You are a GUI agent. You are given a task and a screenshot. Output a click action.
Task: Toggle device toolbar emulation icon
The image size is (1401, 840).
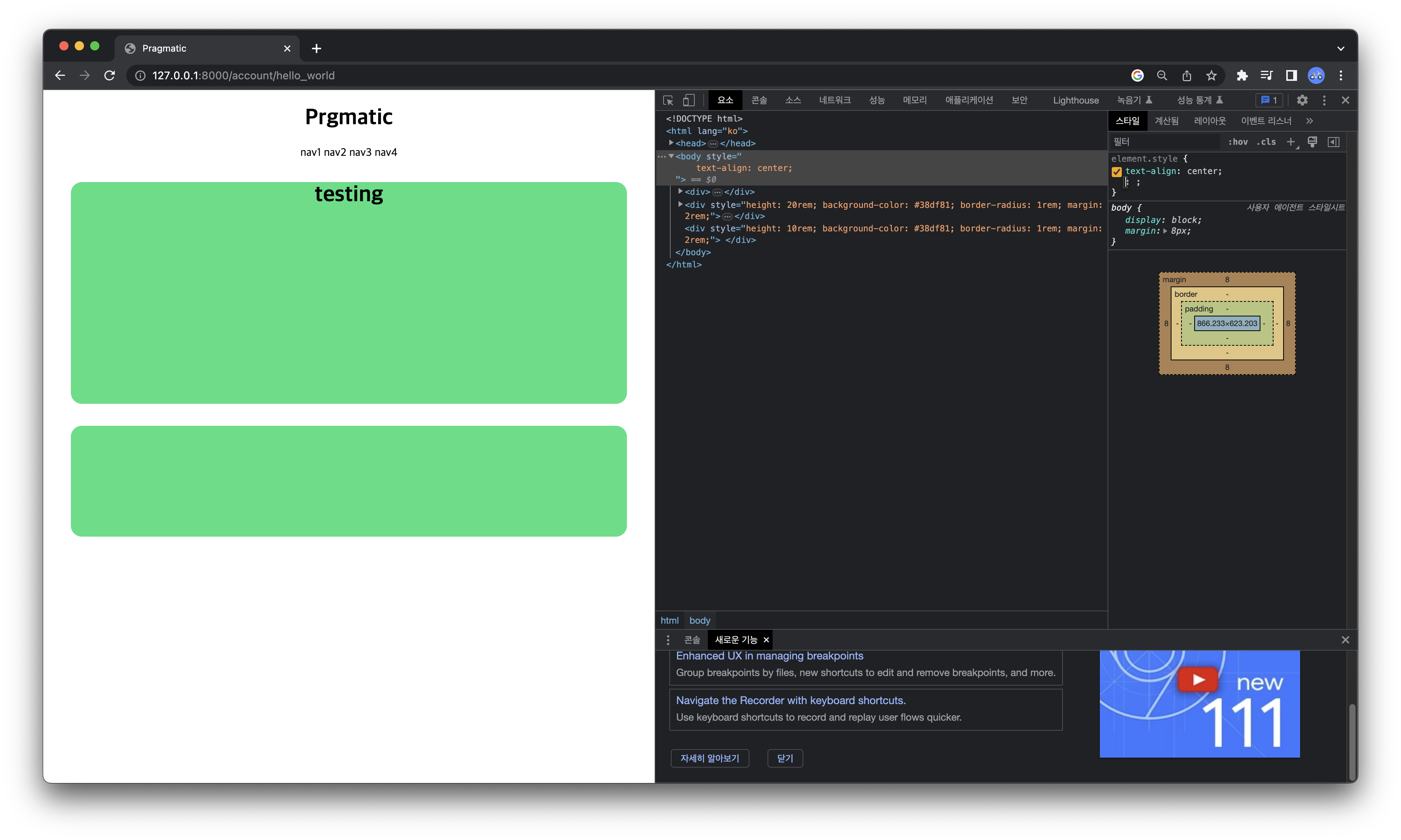pos(688,100)
